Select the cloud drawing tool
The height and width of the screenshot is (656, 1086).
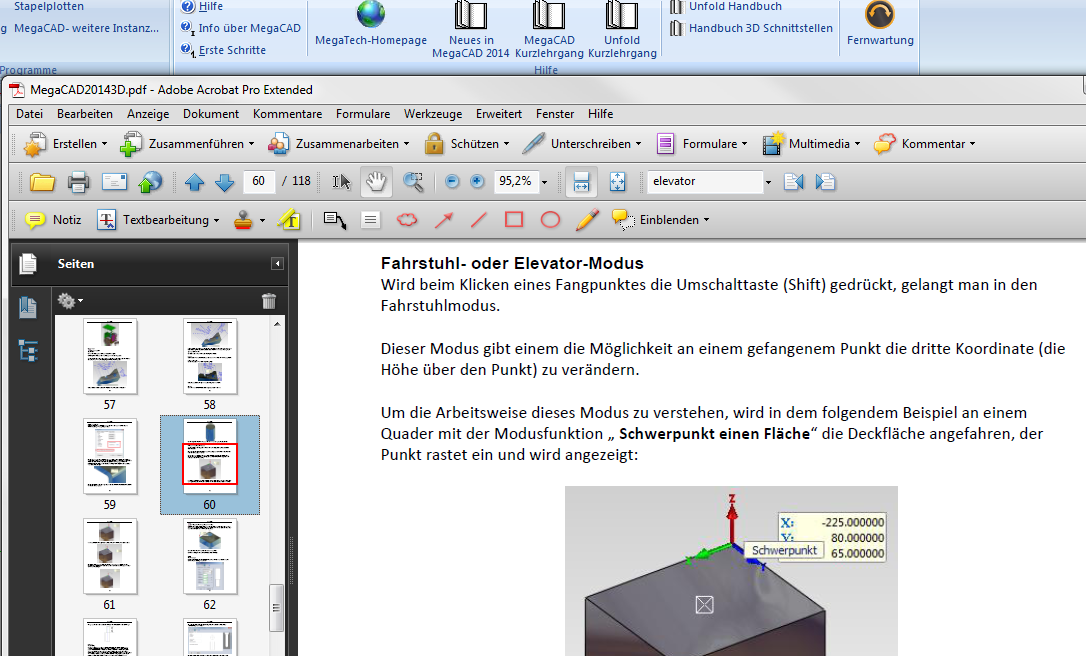407,220
